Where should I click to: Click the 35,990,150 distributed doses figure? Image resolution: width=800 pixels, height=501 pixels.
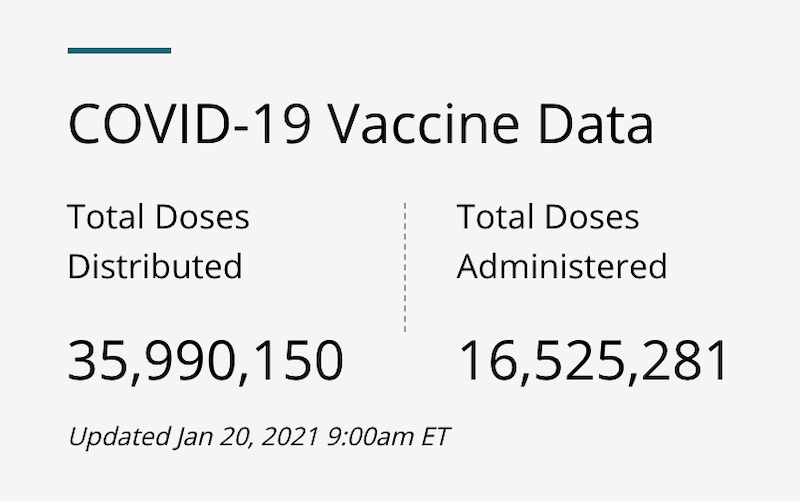(x=206, y=361)
